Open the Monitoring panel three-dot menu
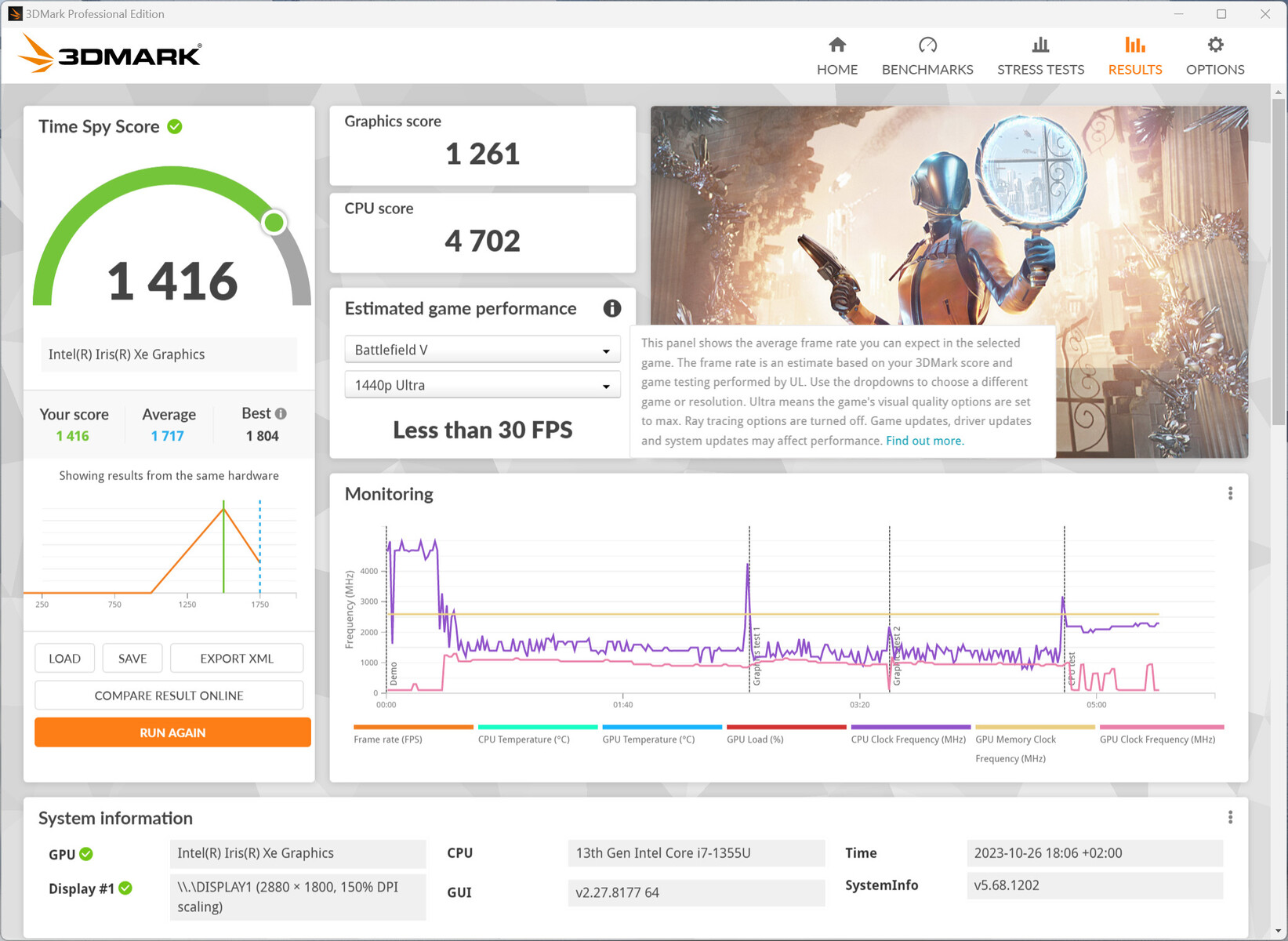1288x941 pixels. 1230,493
